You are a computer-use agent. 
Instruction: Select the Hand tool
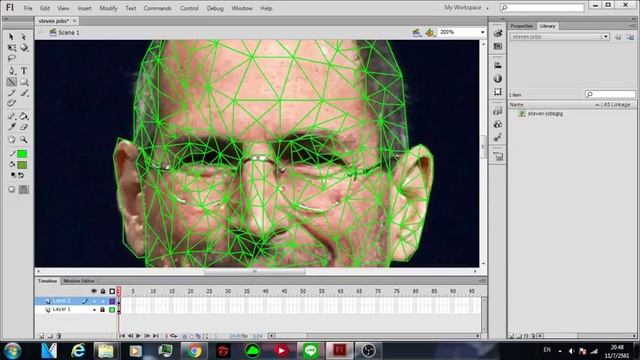11,140
